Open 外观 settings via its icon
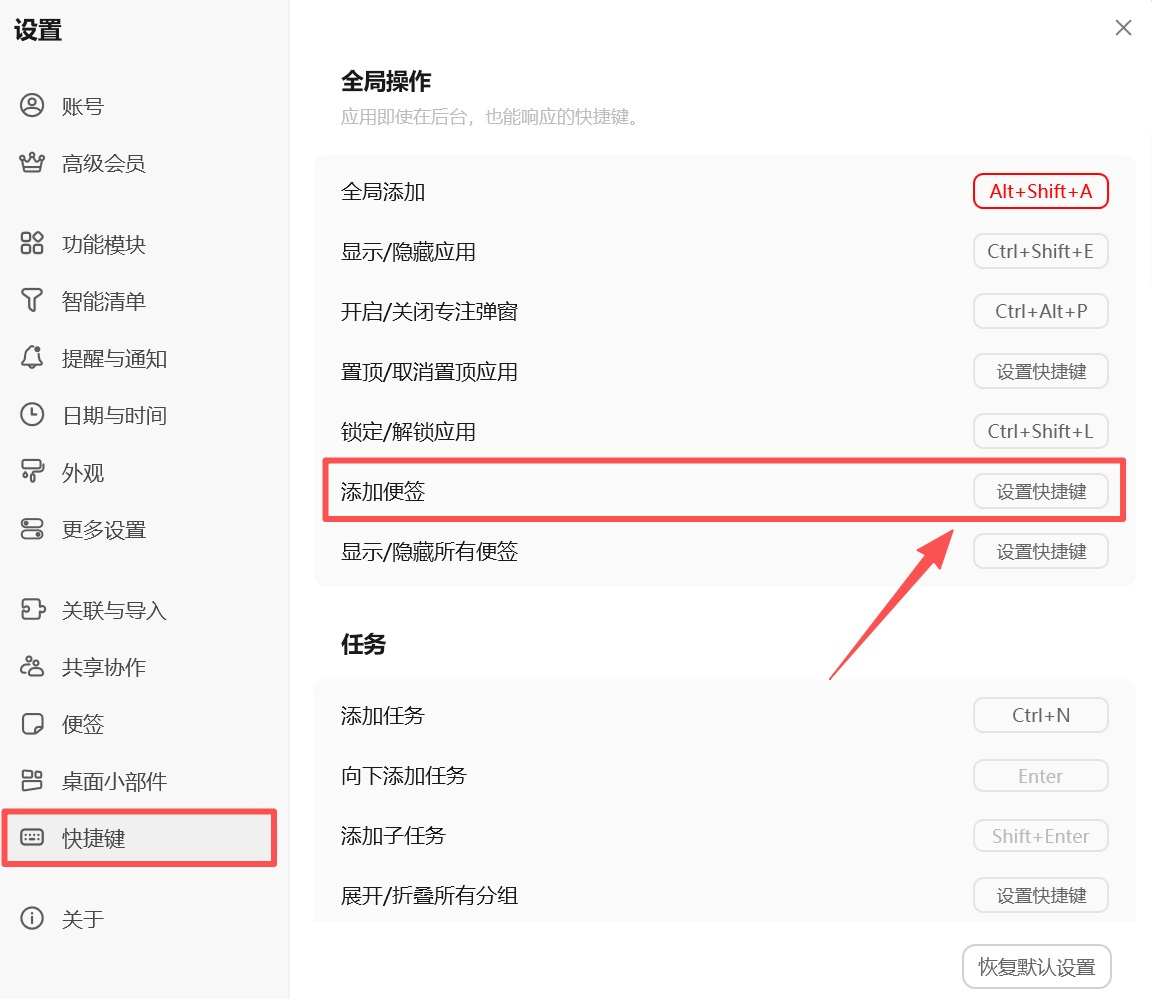This screenshot has height=999, width=1152. [x=29, y=472]
